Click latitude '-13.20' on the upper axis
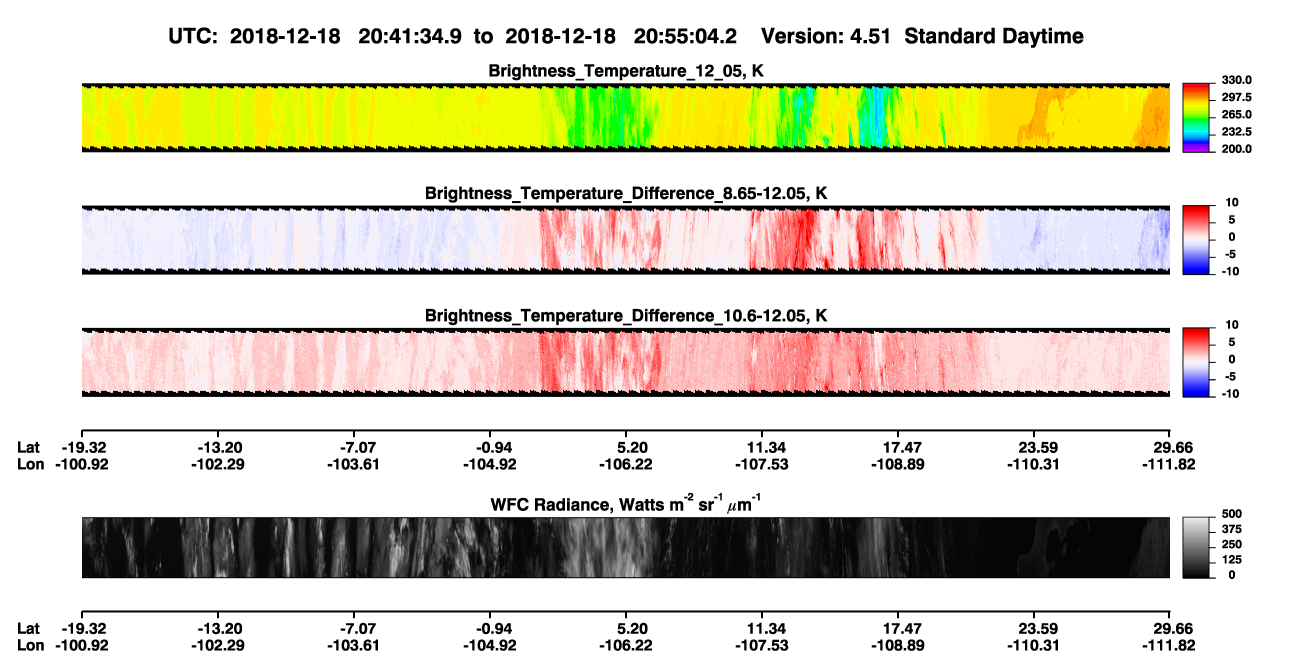 coord(217,447)
